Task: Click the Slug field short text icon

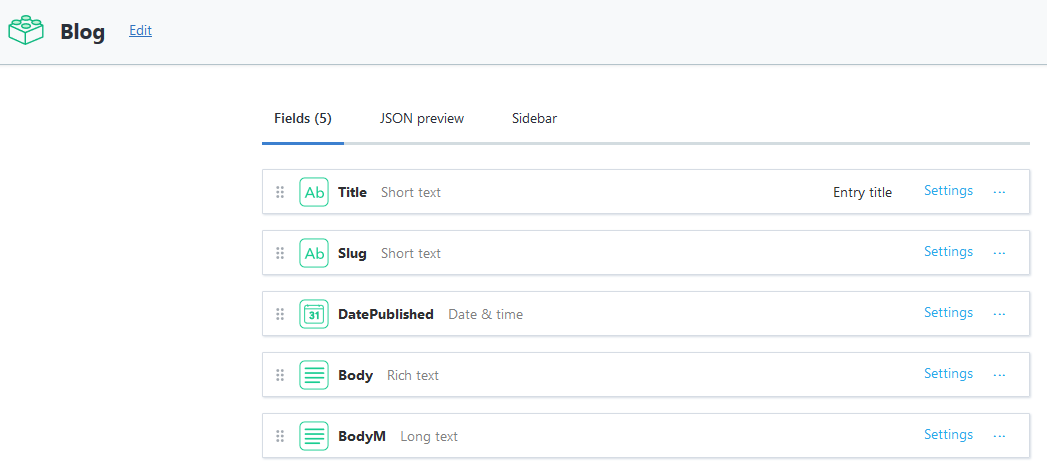Action: 314,253
